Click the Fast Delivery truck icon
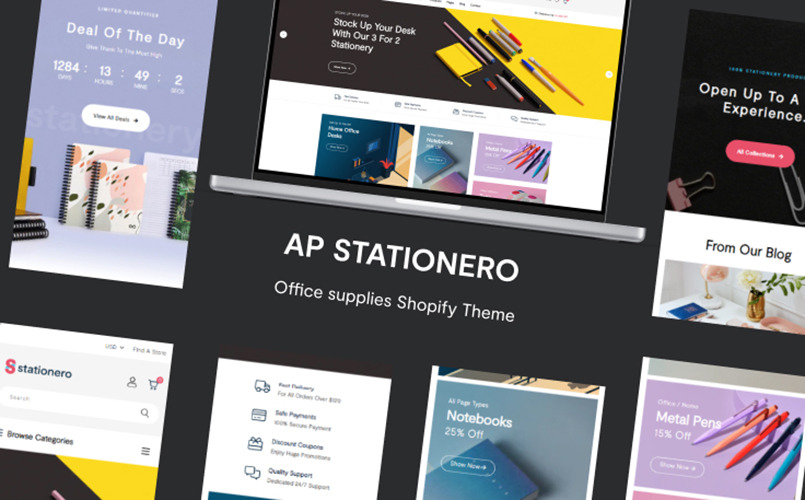Screen dimensions: 805x500 click(262, 386)
